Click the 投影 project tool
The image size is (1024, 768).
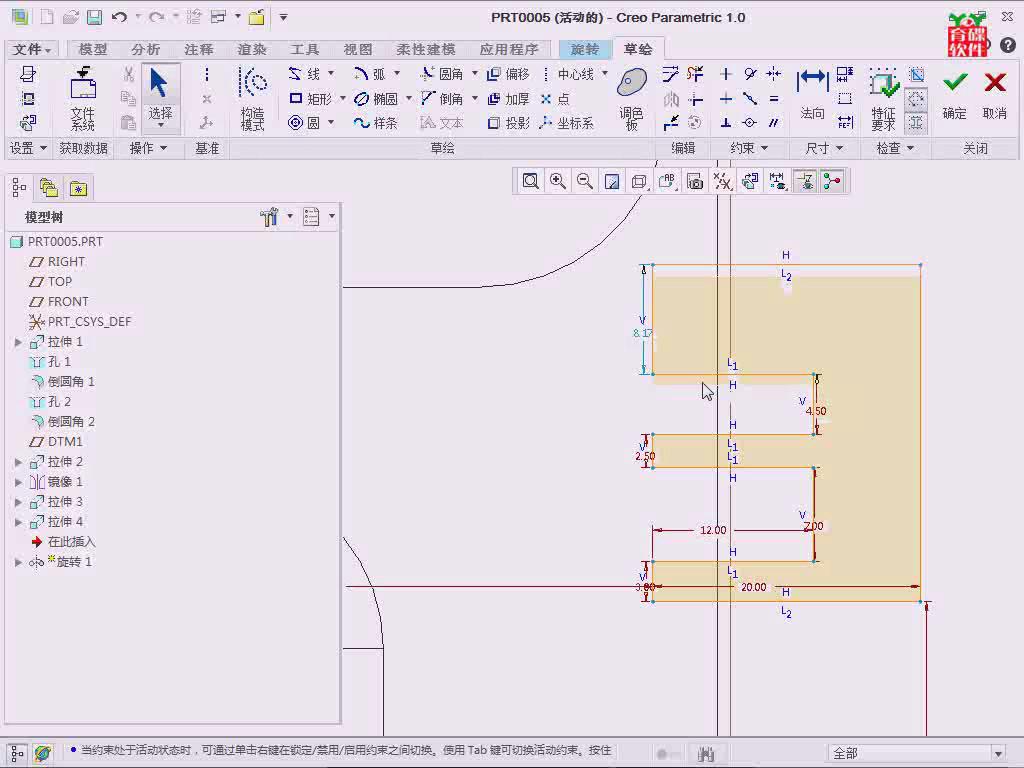point(508,123)
